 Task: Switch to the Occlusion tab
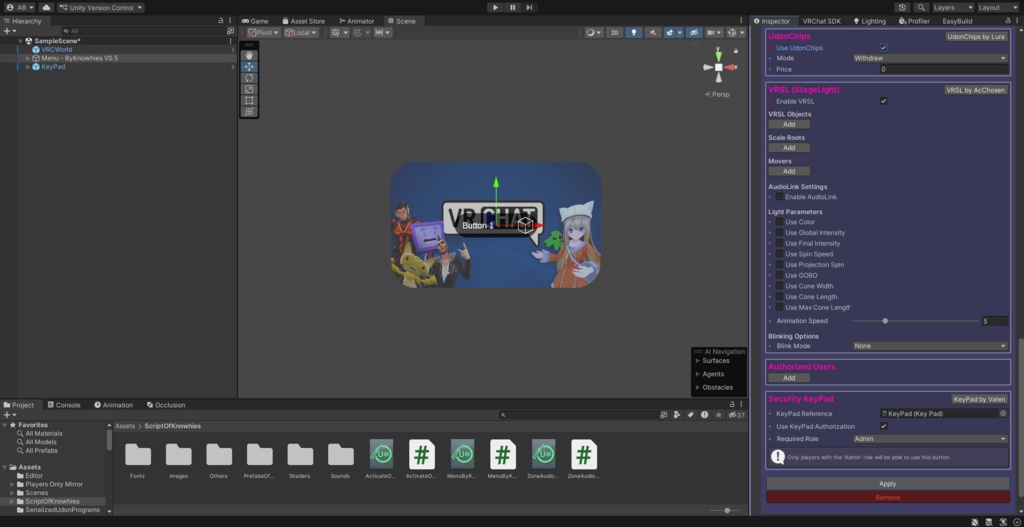coord(165,405)
